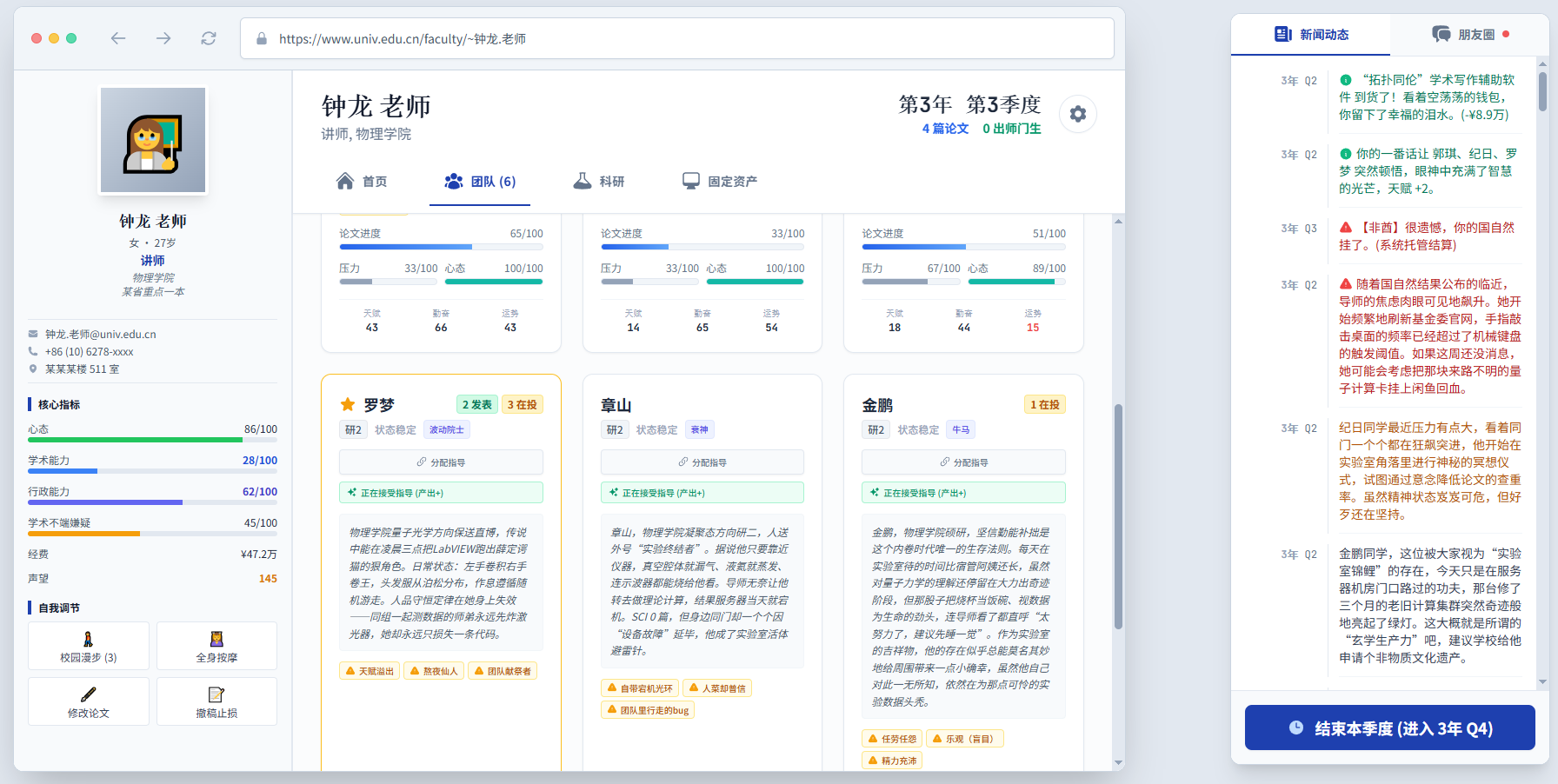Viewport: 1558px width, 784px height.
Task: Open the settings gear icon
Action: (x=1077, y=114)
